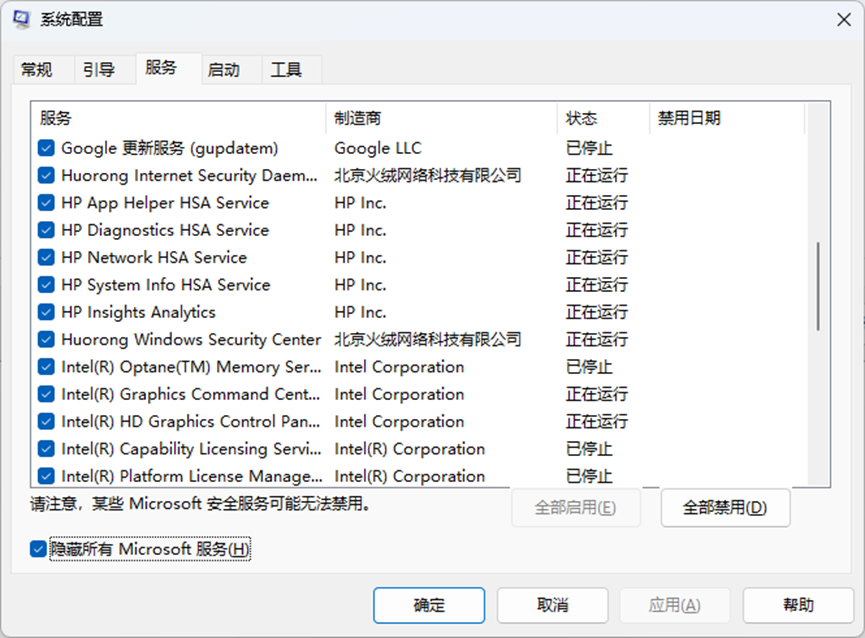Screen dimensions: 865x638
Task: Uncheck HP App Helper HSA Service
Action: 46,203
